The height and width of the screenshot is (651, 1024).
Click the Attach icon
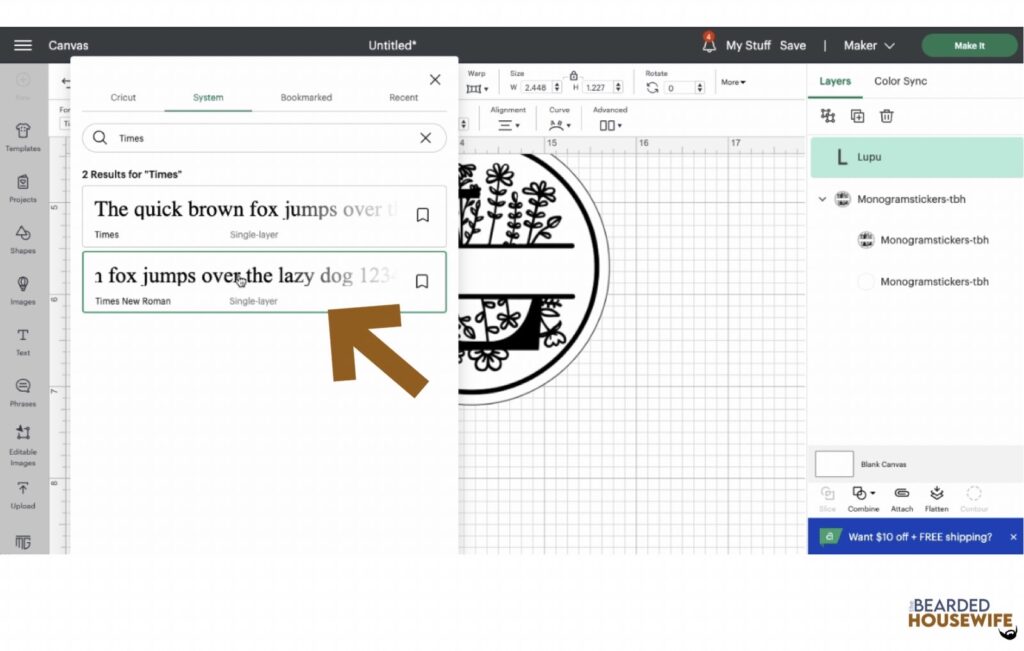(902, 499)
